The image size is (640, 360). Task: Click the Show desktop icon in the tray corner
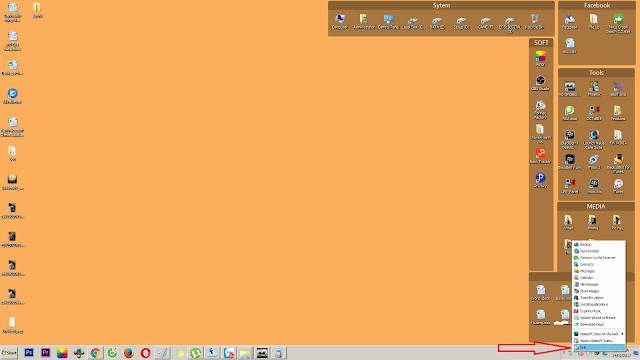coord(636,353)
